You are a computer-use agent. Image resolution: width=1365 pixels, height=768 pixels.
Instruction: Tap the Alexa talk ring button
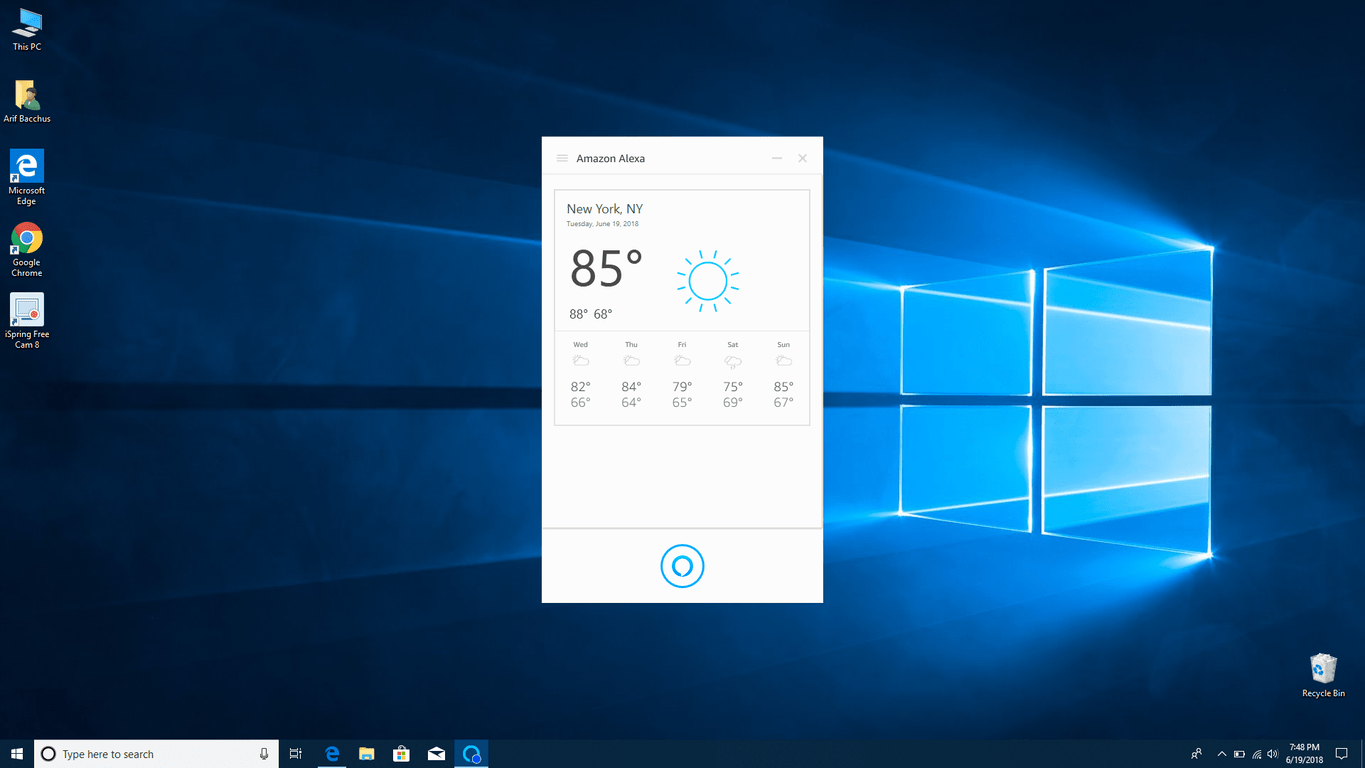(682, 566)
